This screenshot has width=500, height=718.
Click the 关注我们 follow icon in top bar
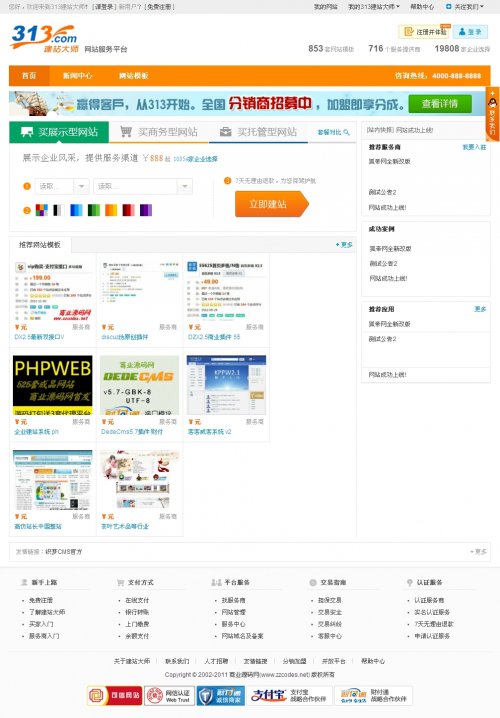pyautogui.click(x=448, y=6)
